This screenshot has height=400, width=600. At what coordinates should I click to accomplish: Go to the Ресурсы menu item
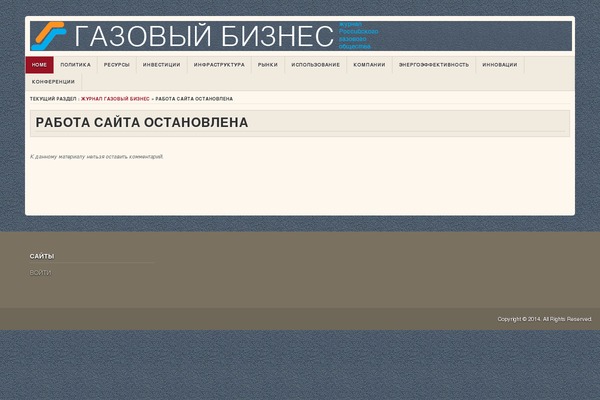point(117,65)
